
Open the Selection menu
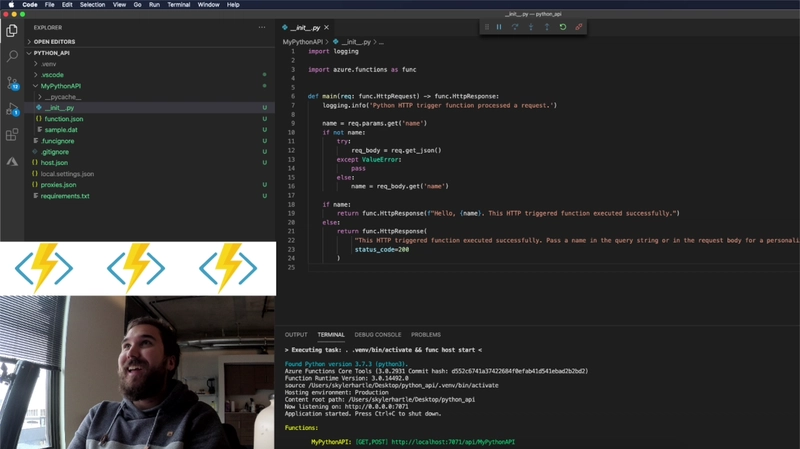(x=92, y=5)
